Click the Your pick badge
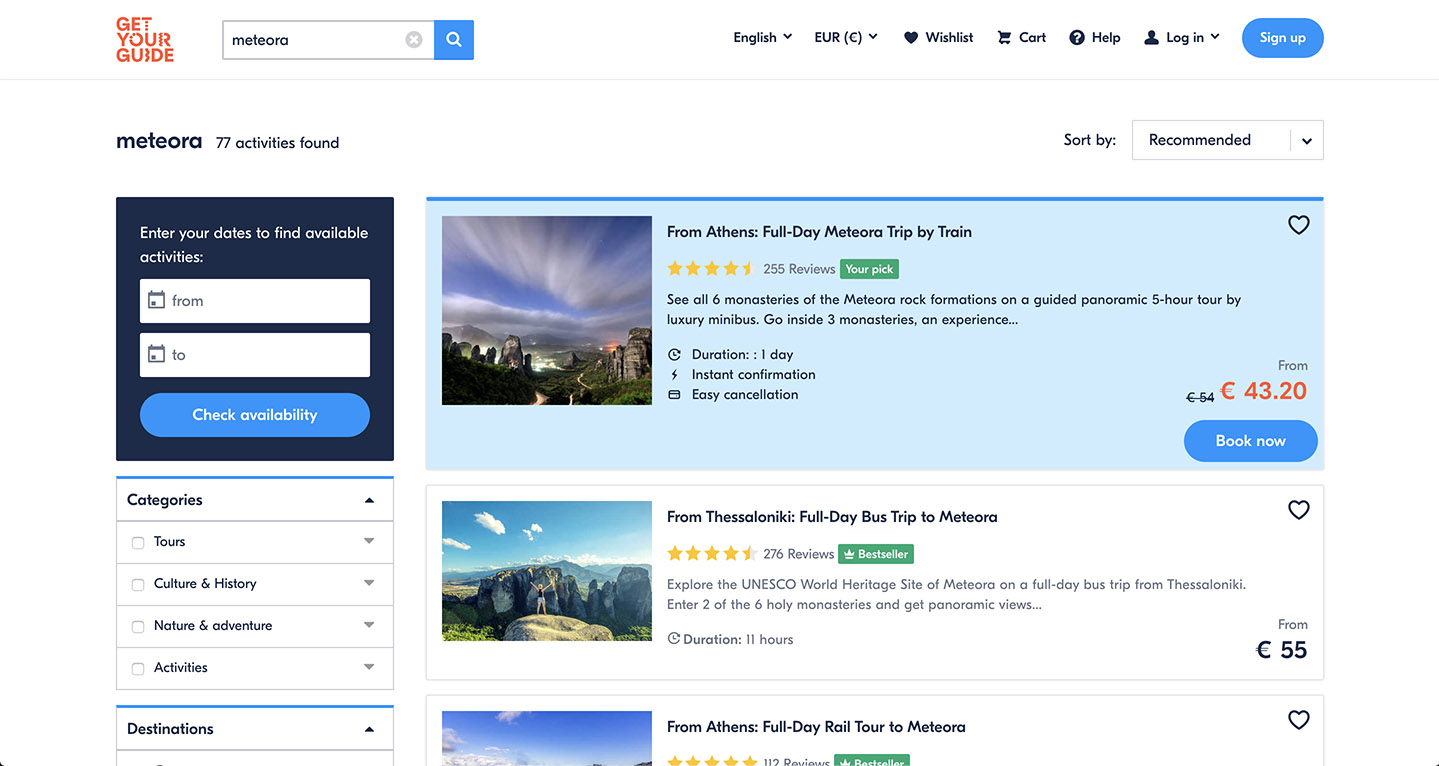This screenshot has width=1439, height=766. point(869,269)
